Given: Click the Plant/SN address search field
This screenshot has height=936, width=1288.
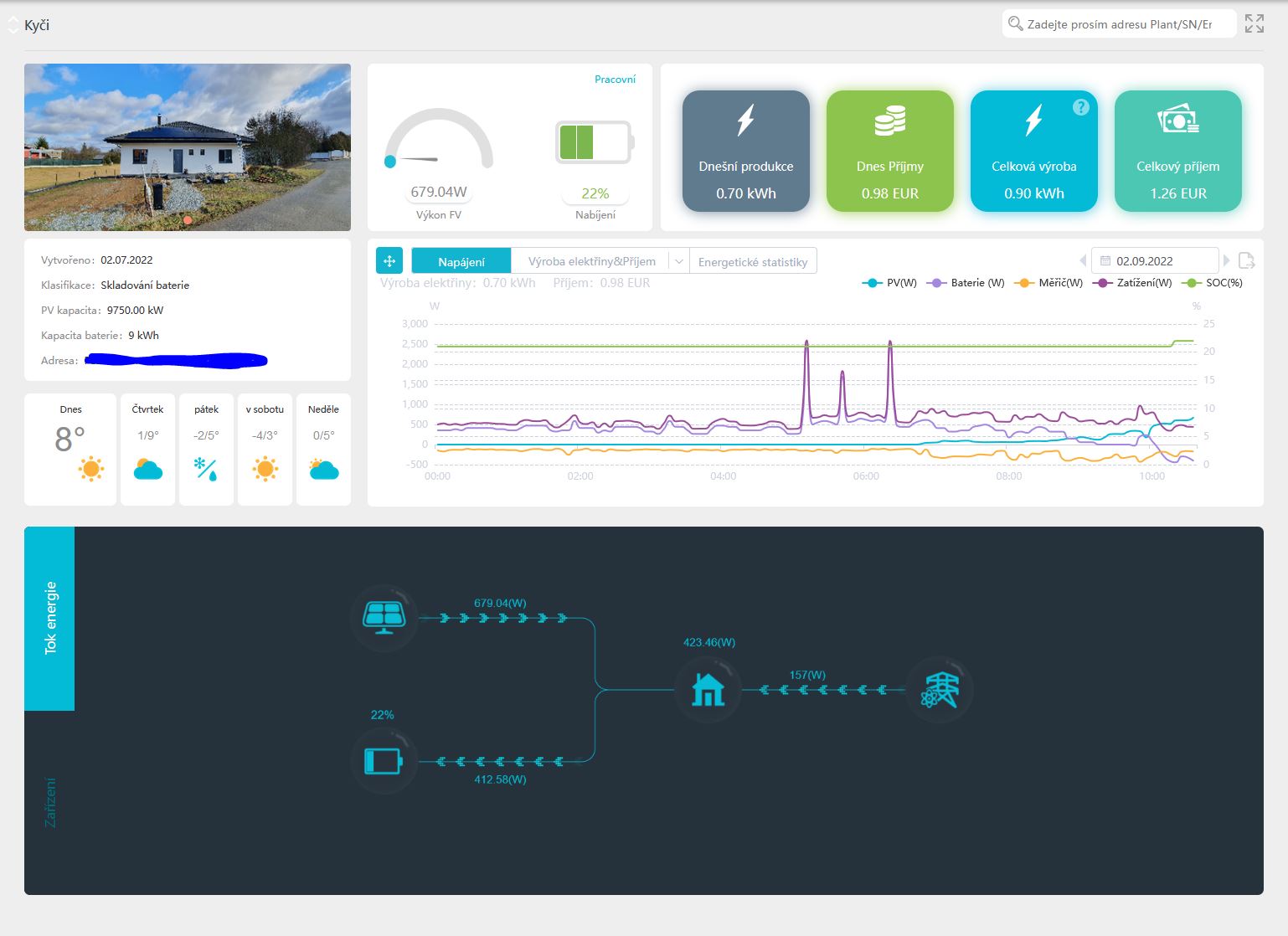Looking at the screenshot, I should (1120, 23).
